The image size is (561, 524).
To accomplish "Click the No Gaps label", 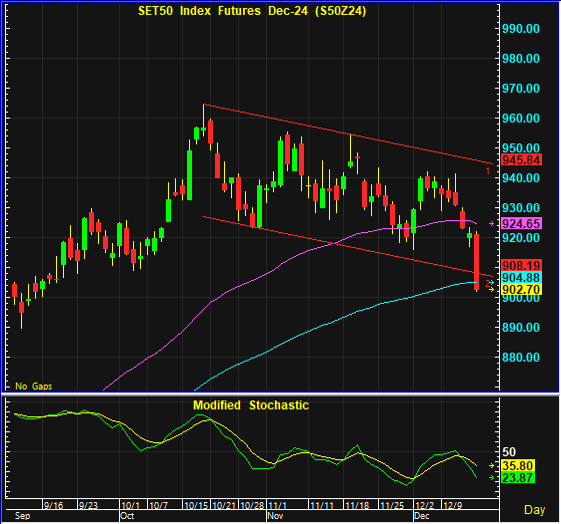I will 34,386.
